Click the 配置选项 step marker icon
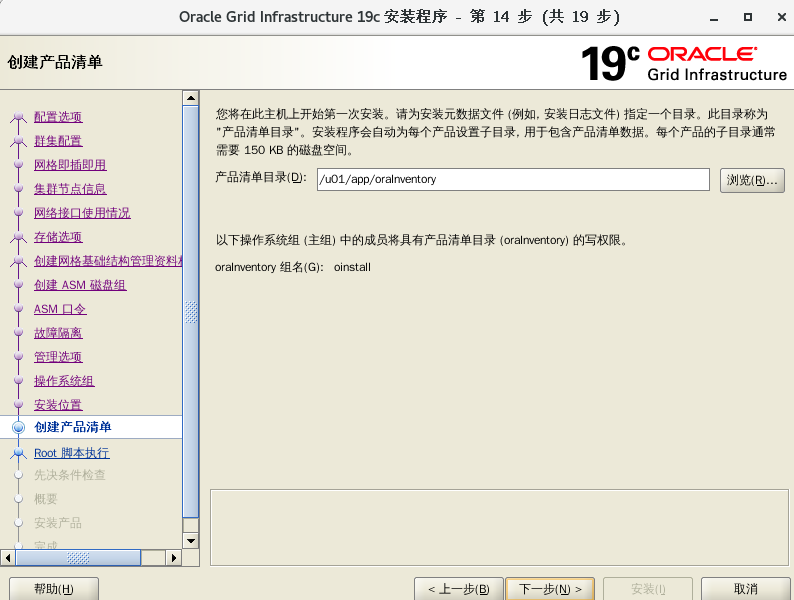Screen dimensions: 794x600 (x=19, y=117)
